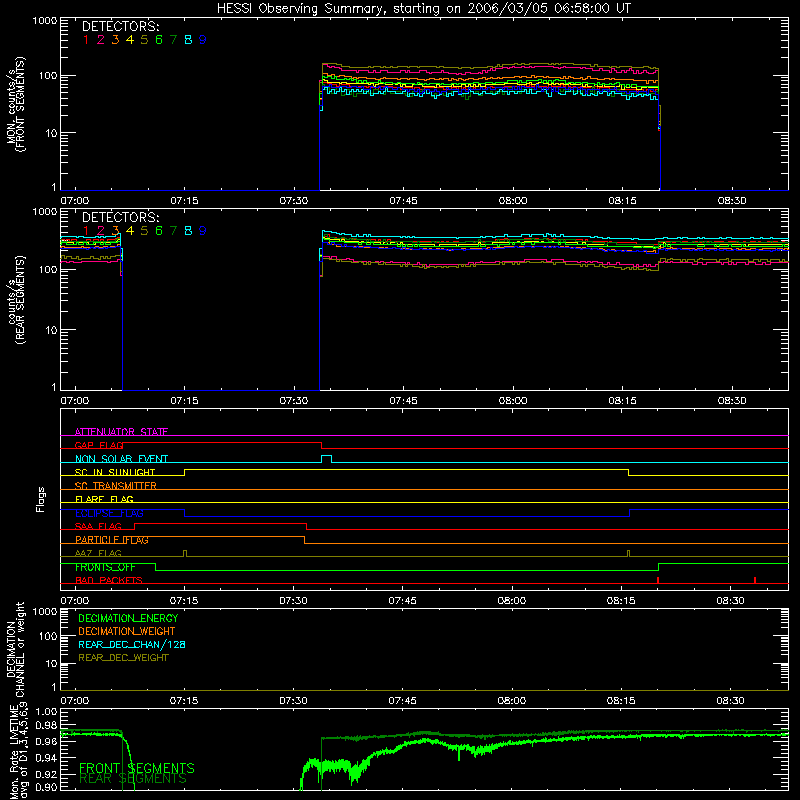Screen dimensions: 800x800
Task: Click olive detector 5 in front segments legend
Action: pos(144,40)
